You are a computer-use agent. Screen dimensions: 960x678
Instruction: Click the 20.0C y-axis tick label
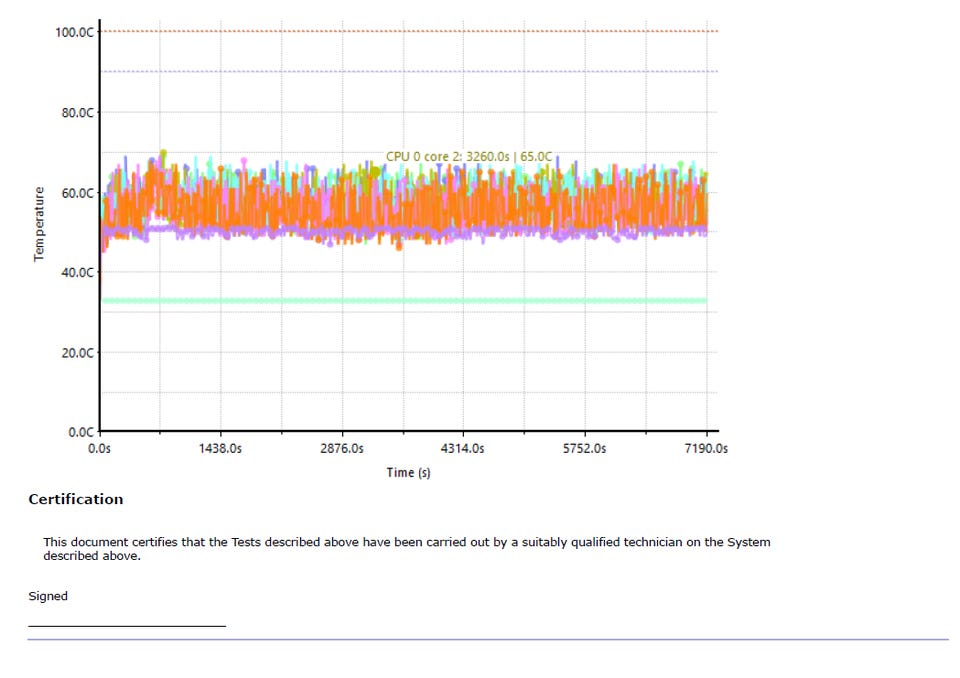tap(77, 353)
